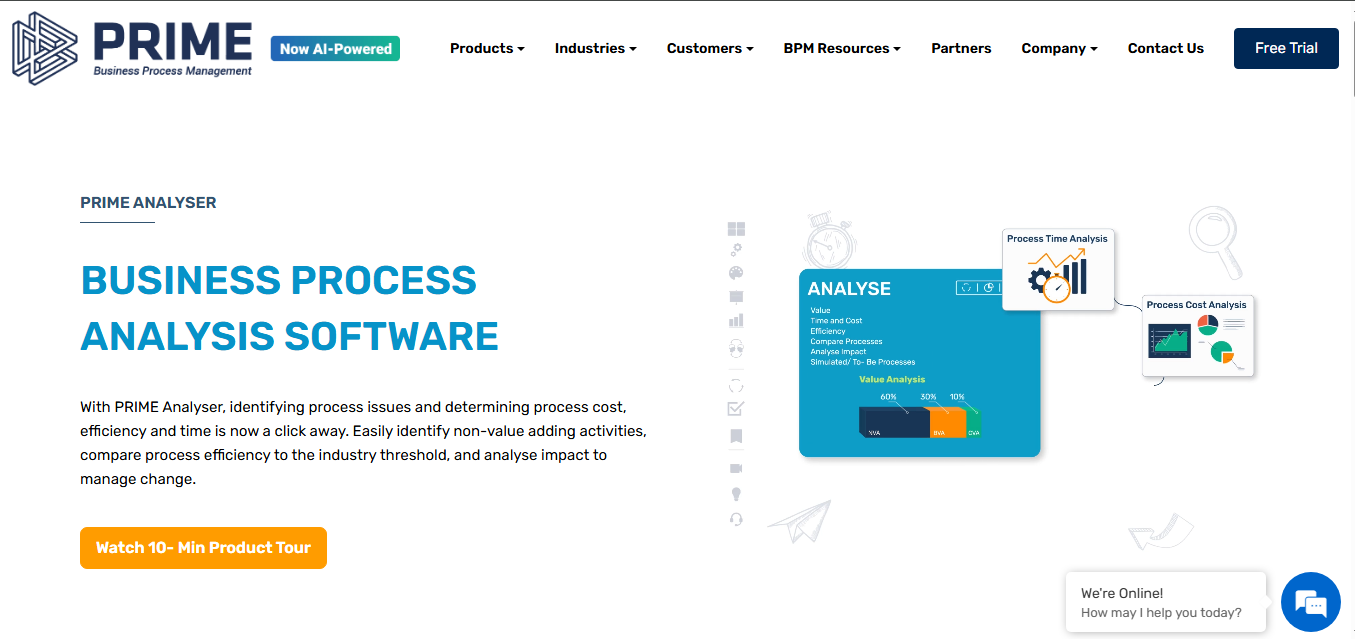Navigate to the Partners page
Screen dimensions: 1355x639
click(x=961, y=48)
